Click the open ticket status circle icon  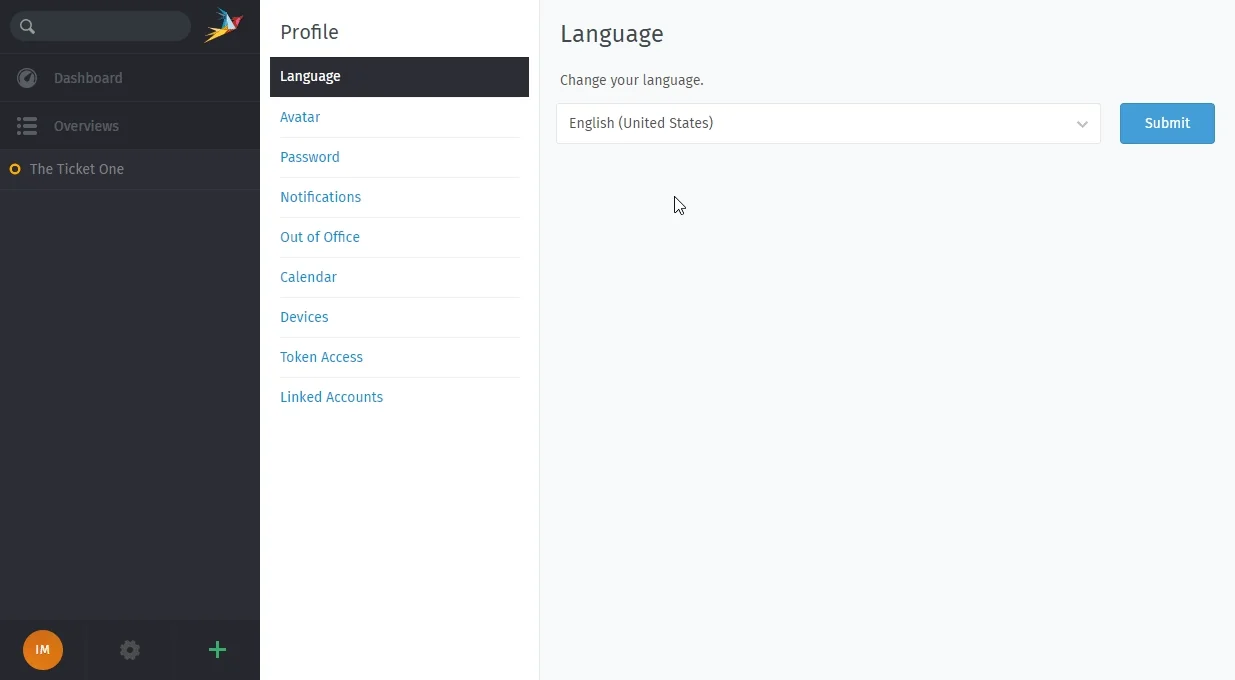click(15, 169)
